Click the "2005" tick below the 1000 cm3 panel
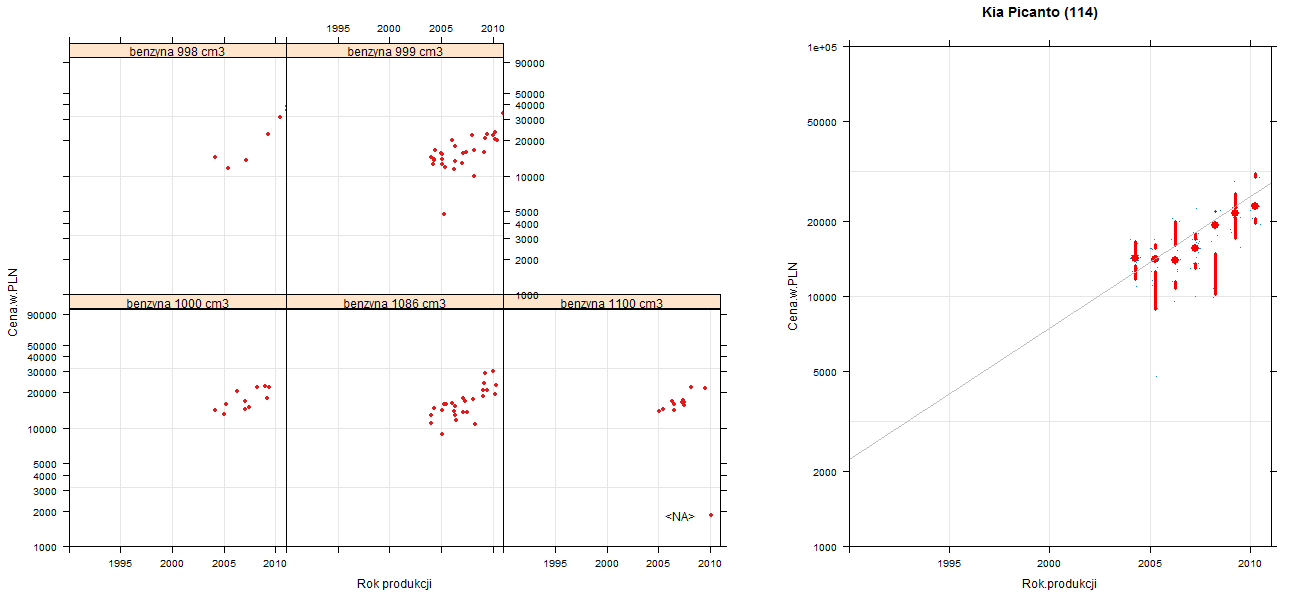 [x=224, y=564]
